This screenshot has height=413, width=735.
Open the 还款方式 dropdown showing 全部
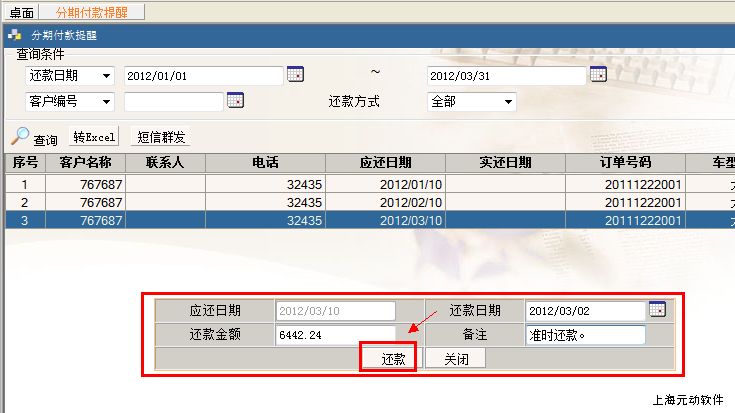click(508, 101)
